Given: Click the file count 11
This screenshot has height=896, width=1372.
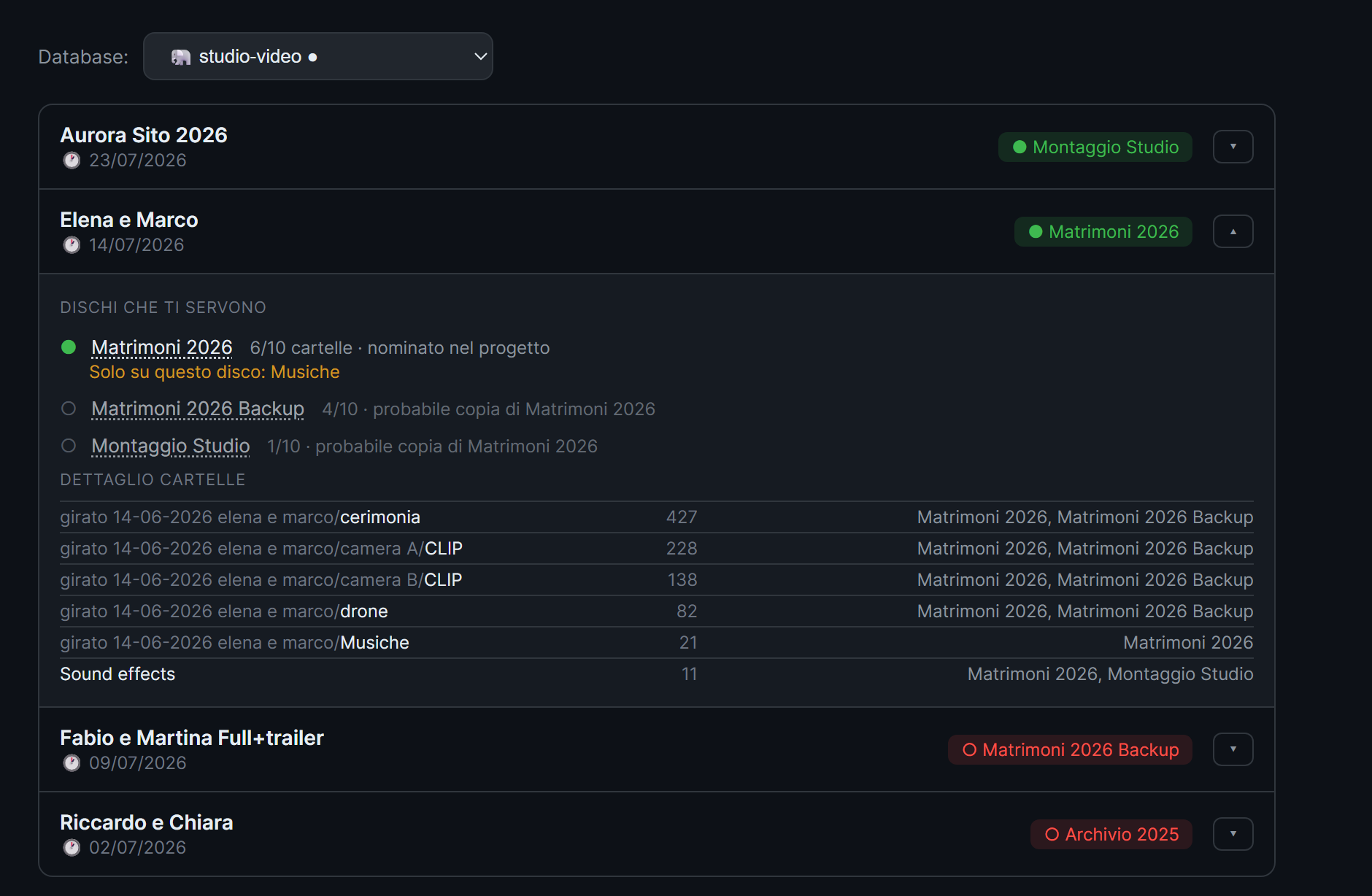Looking at the screenshot, I should (690, 674).
